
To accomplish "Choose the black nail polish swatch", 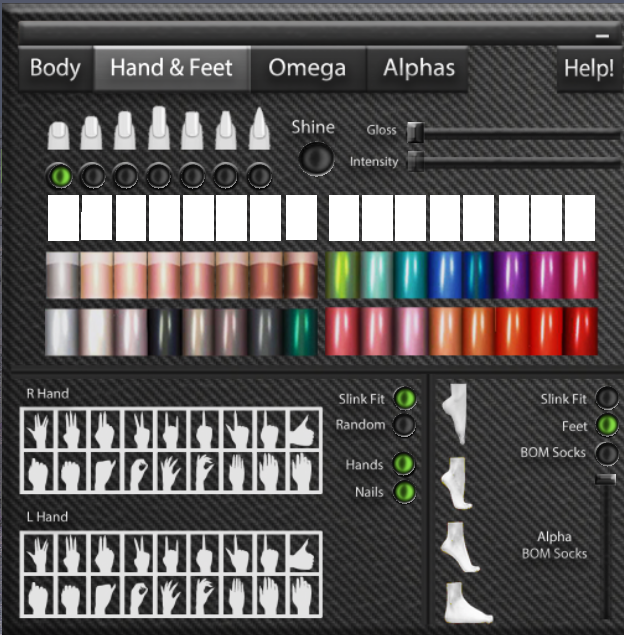I will pyautogui.click(x=164, y=332).
